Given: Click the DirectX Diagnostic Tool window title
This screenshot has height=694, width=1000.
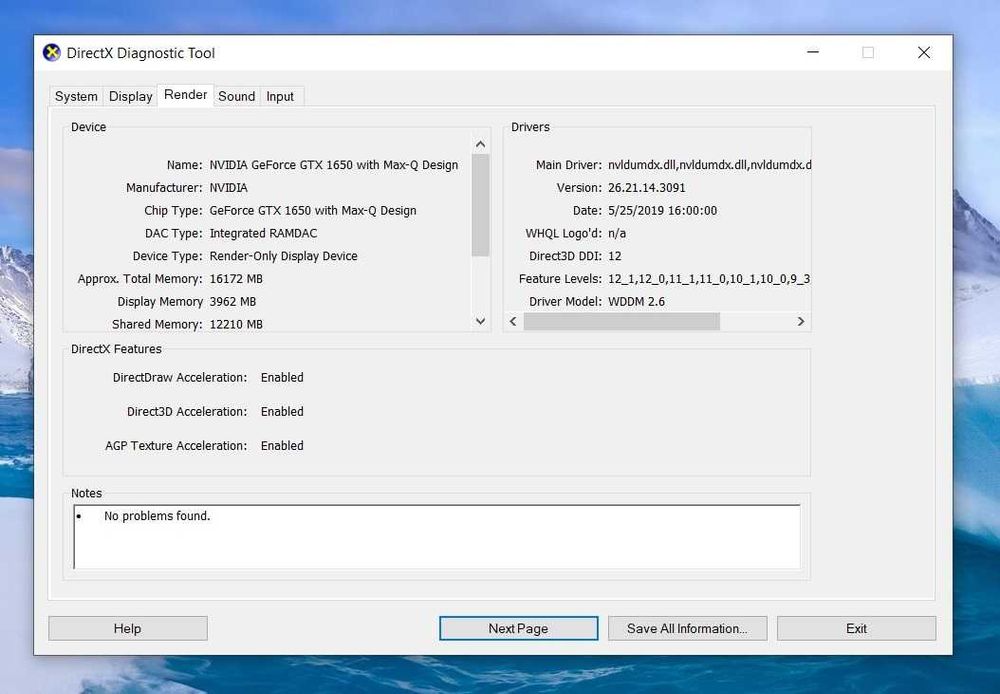Looking at the screenshot, I should (141, 53).
